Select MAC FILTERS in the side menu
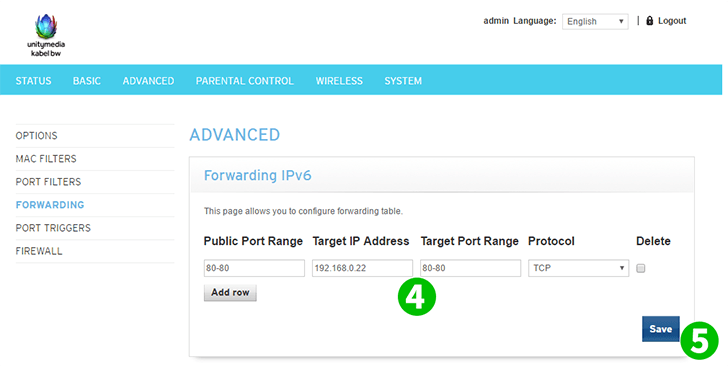The image size is (728, 367). 46,159
